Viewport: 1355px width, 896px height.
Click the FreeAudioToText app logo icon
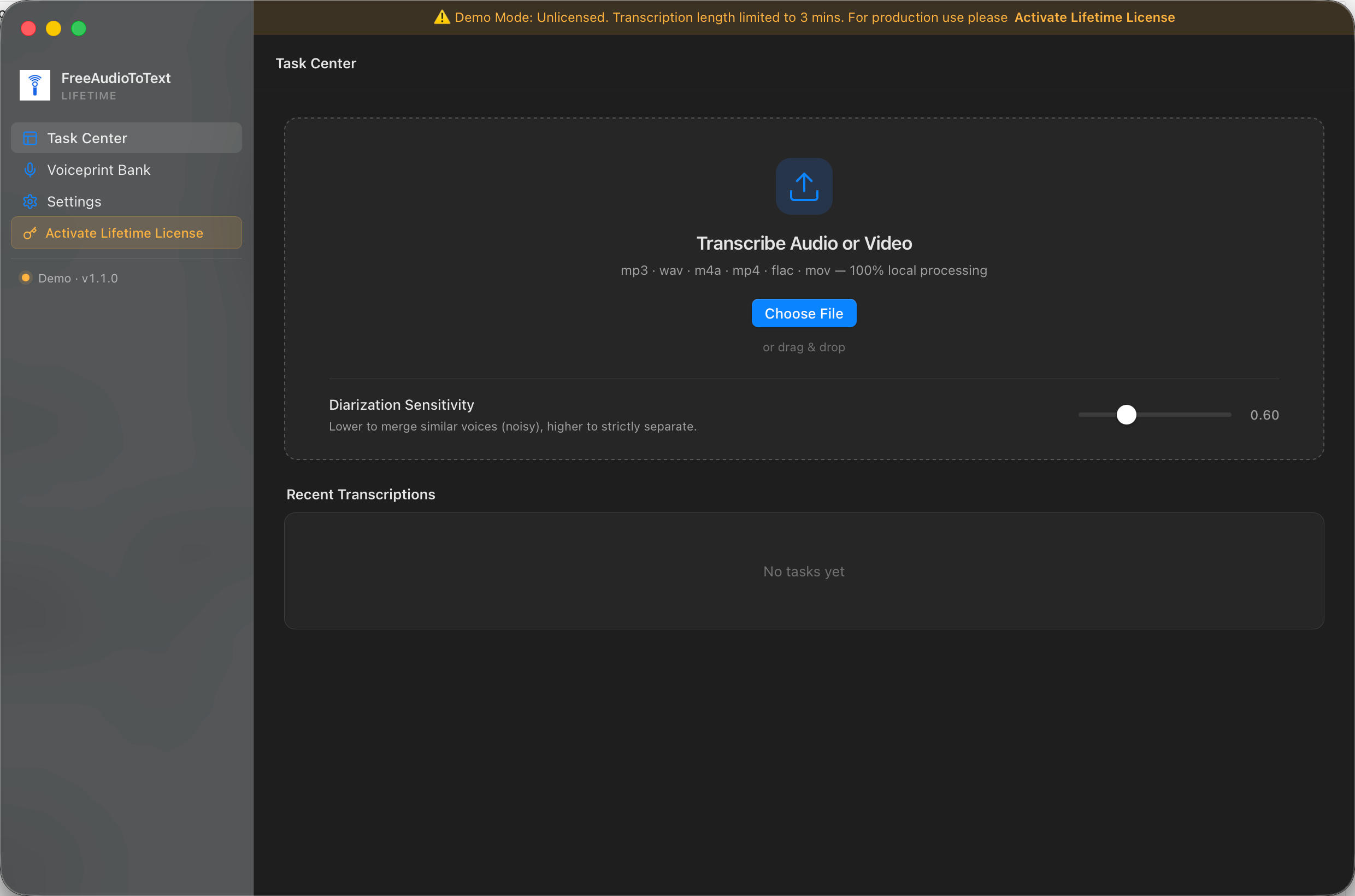coord(35,85)
